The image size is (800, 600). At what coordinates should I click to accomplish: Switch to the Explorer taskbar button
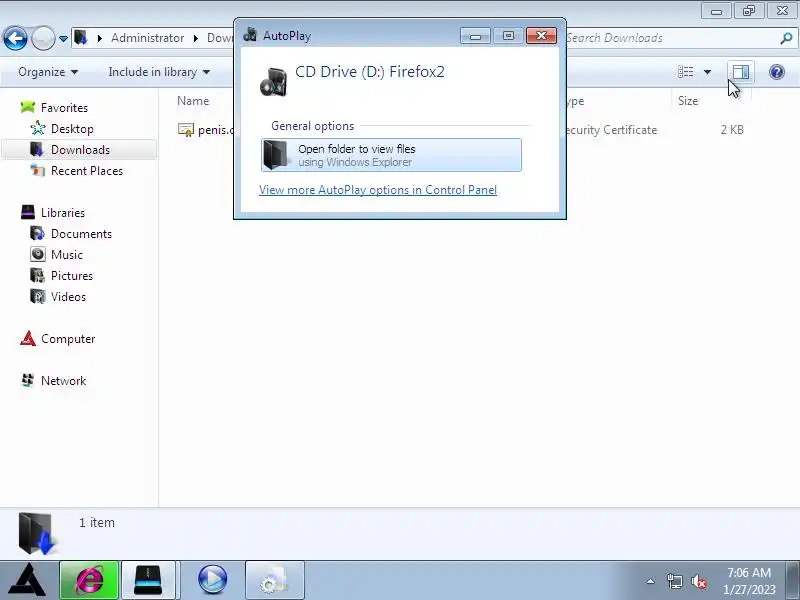(x=148, y=580)
